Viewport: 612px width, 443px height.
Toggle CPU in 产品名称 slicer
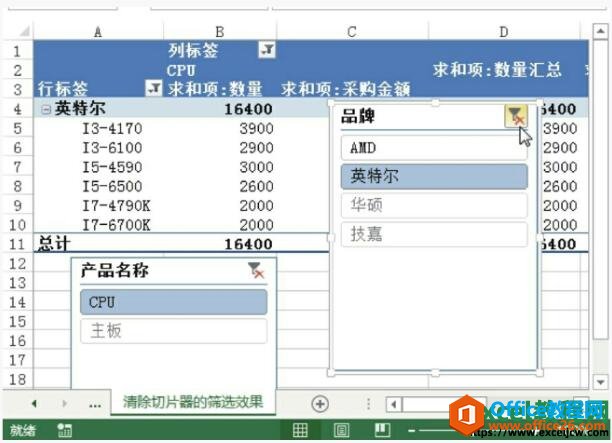(174, 302)
